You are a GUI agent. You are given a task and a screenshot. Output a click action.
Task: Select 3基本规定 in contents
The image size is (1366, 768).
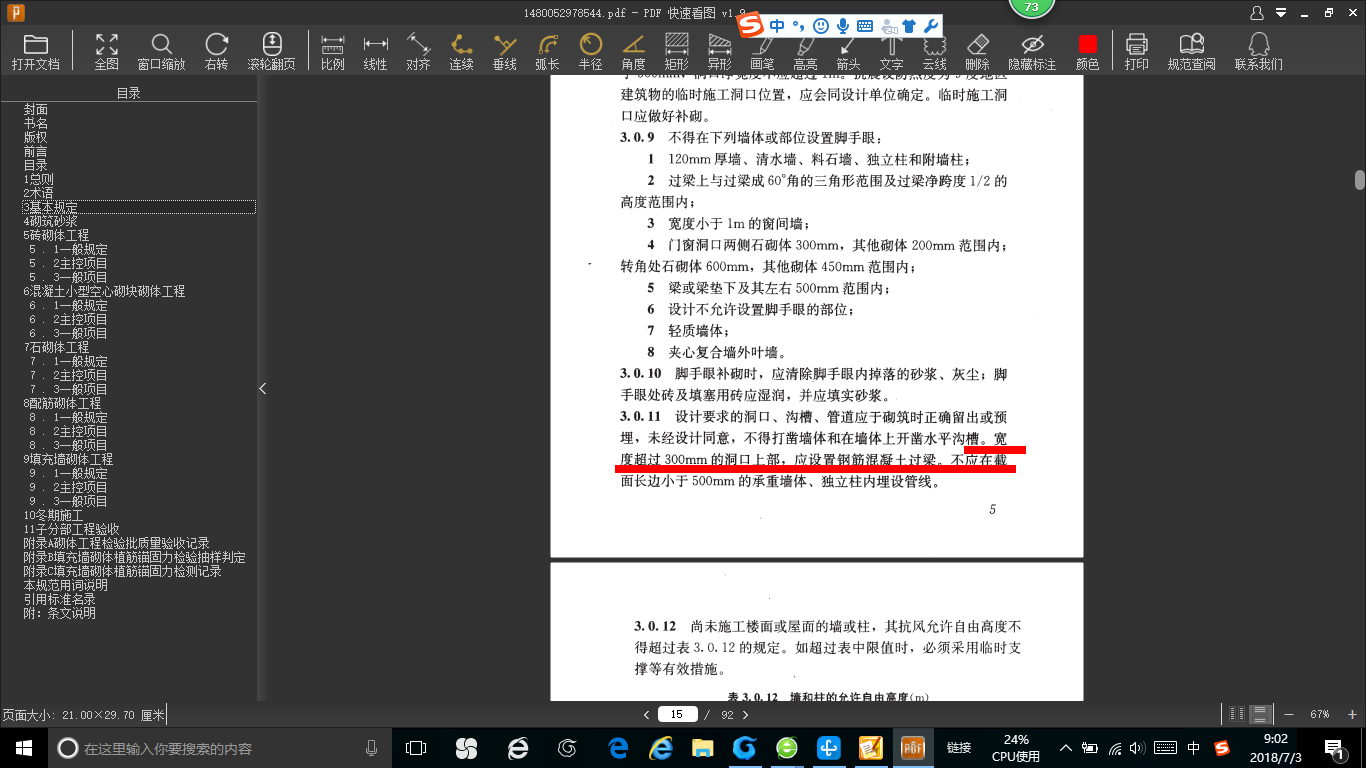[139, 207]
